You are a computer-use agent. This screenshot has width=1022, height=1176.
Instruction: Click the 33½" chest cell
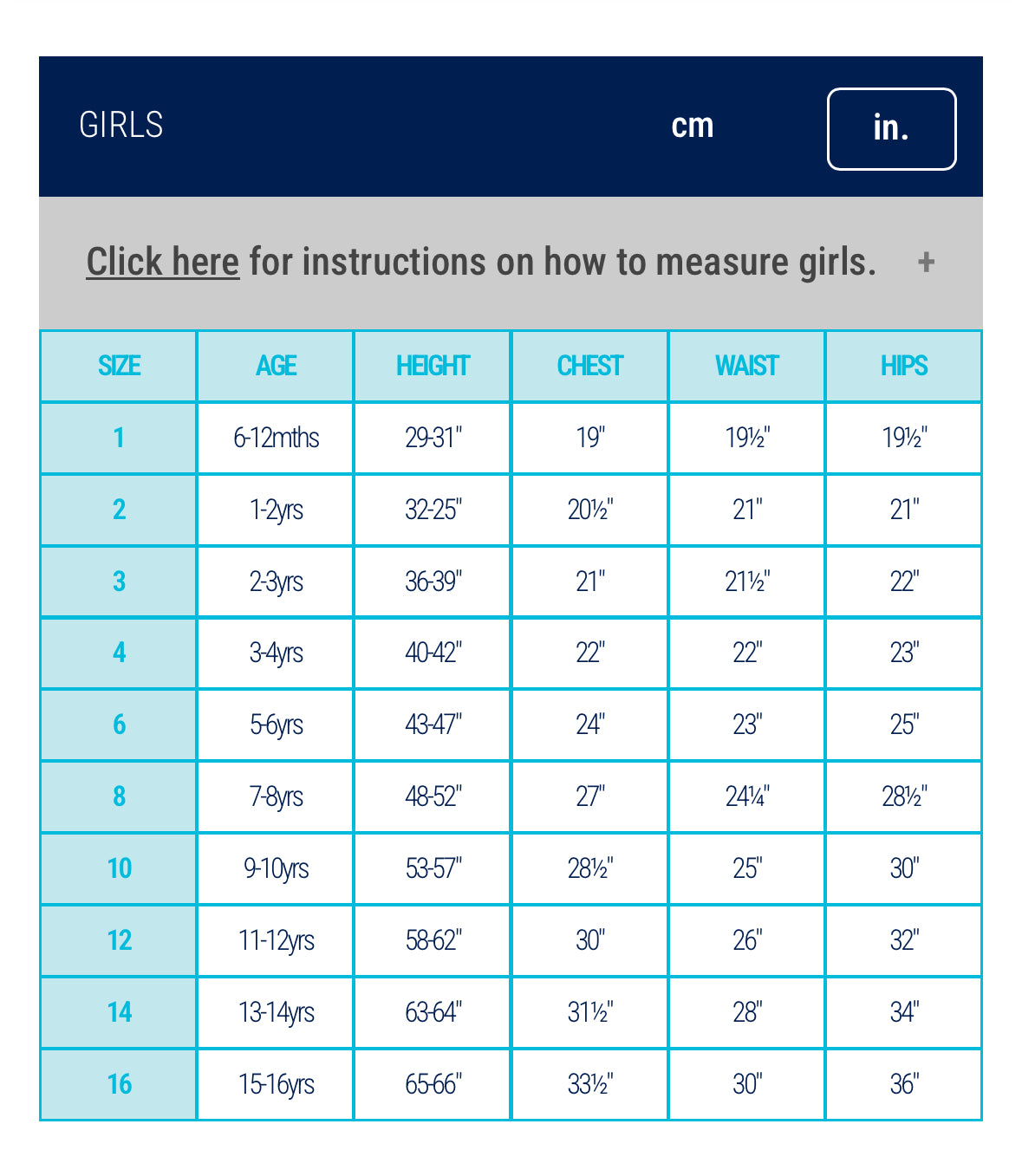589,1084
